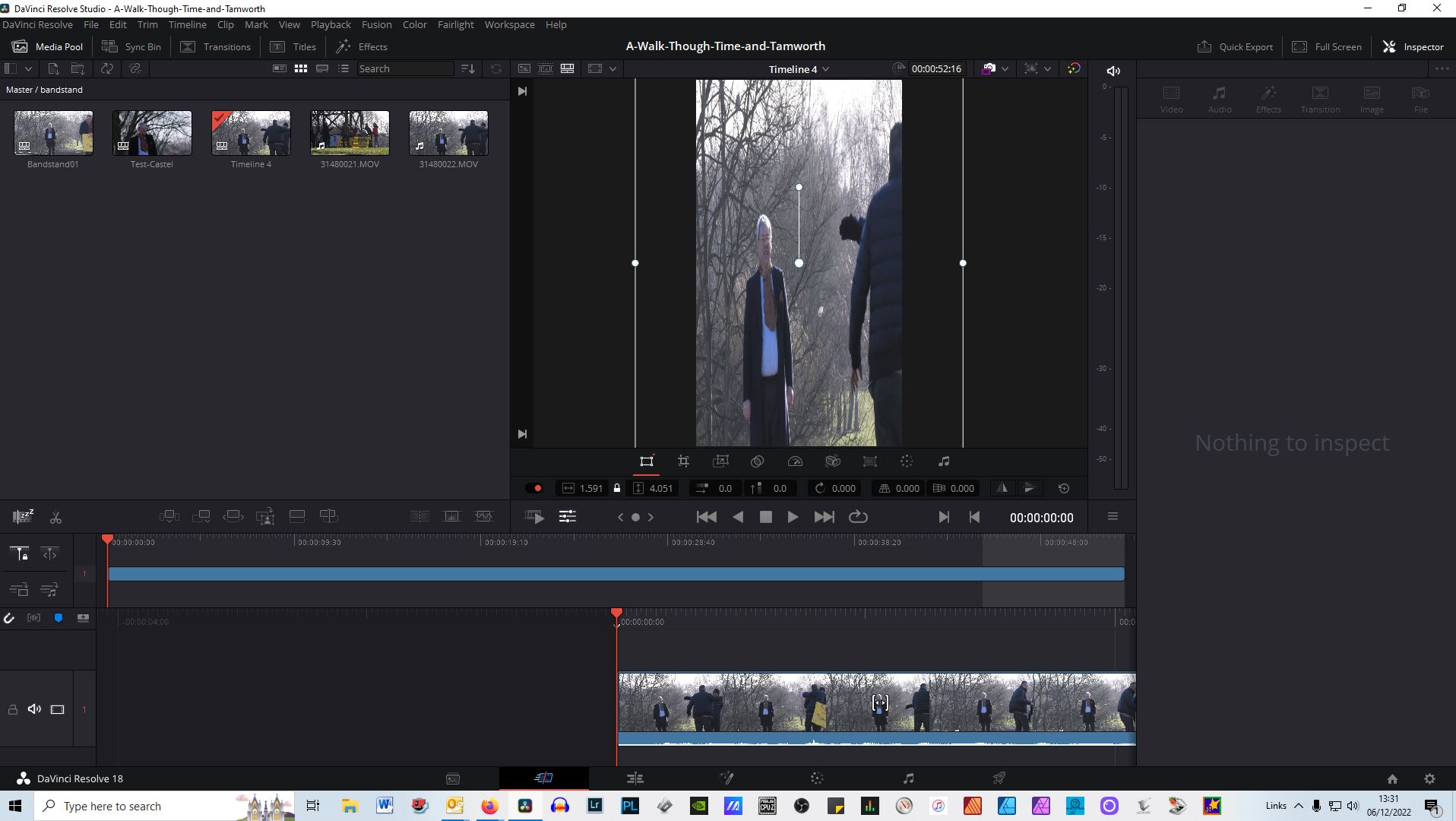Image resolution: width=1456 pixels, height=821 pixels.
Task: Toggle the viewer speaker mute icon
Action: click(1113, 71)
